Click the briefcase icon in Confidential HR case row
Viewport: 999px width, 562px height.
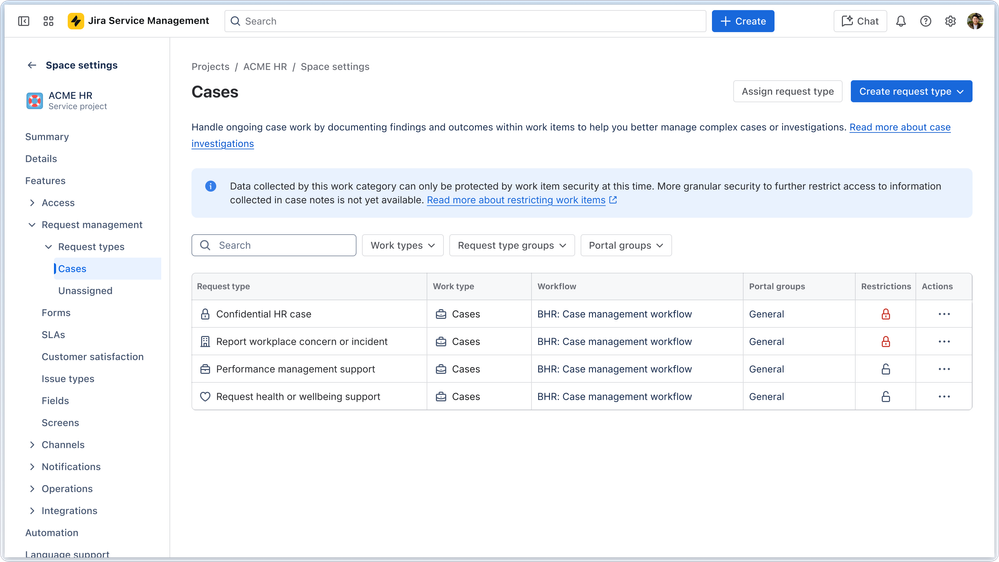pos(441,314)
